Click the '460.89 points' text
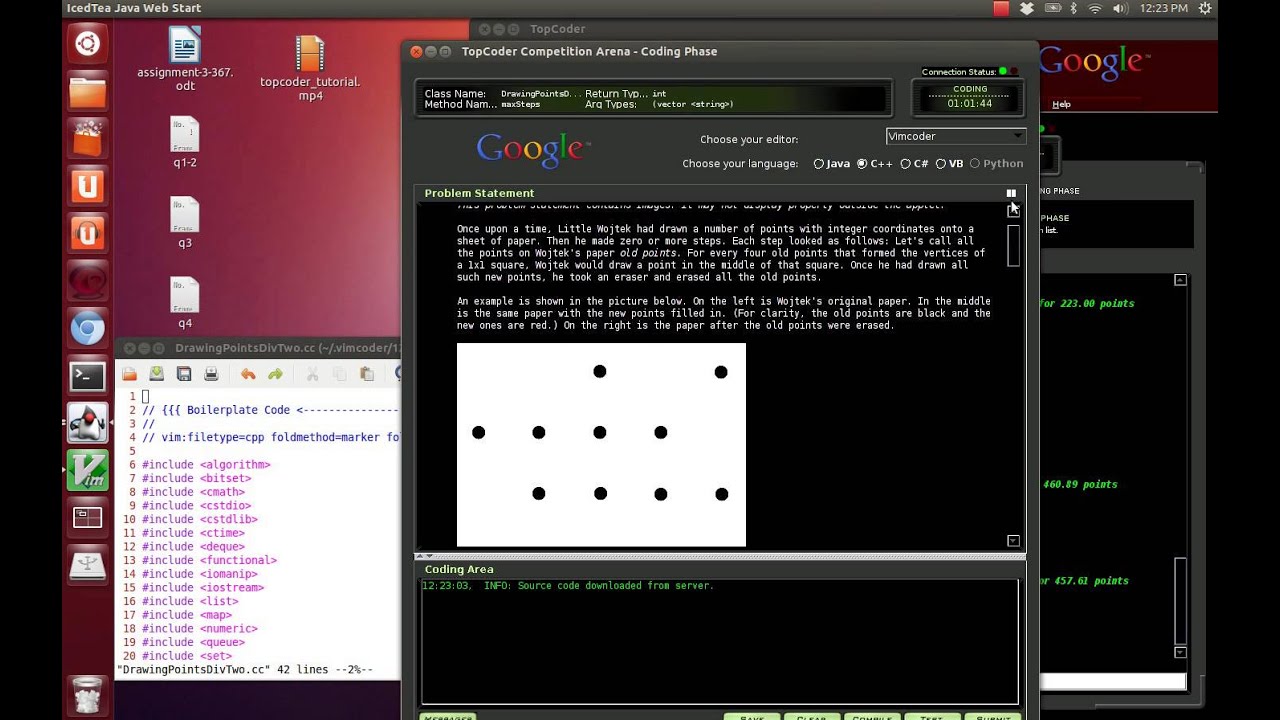The height and width of the screenshot is (720, 1280). (x=1080, y=484)
